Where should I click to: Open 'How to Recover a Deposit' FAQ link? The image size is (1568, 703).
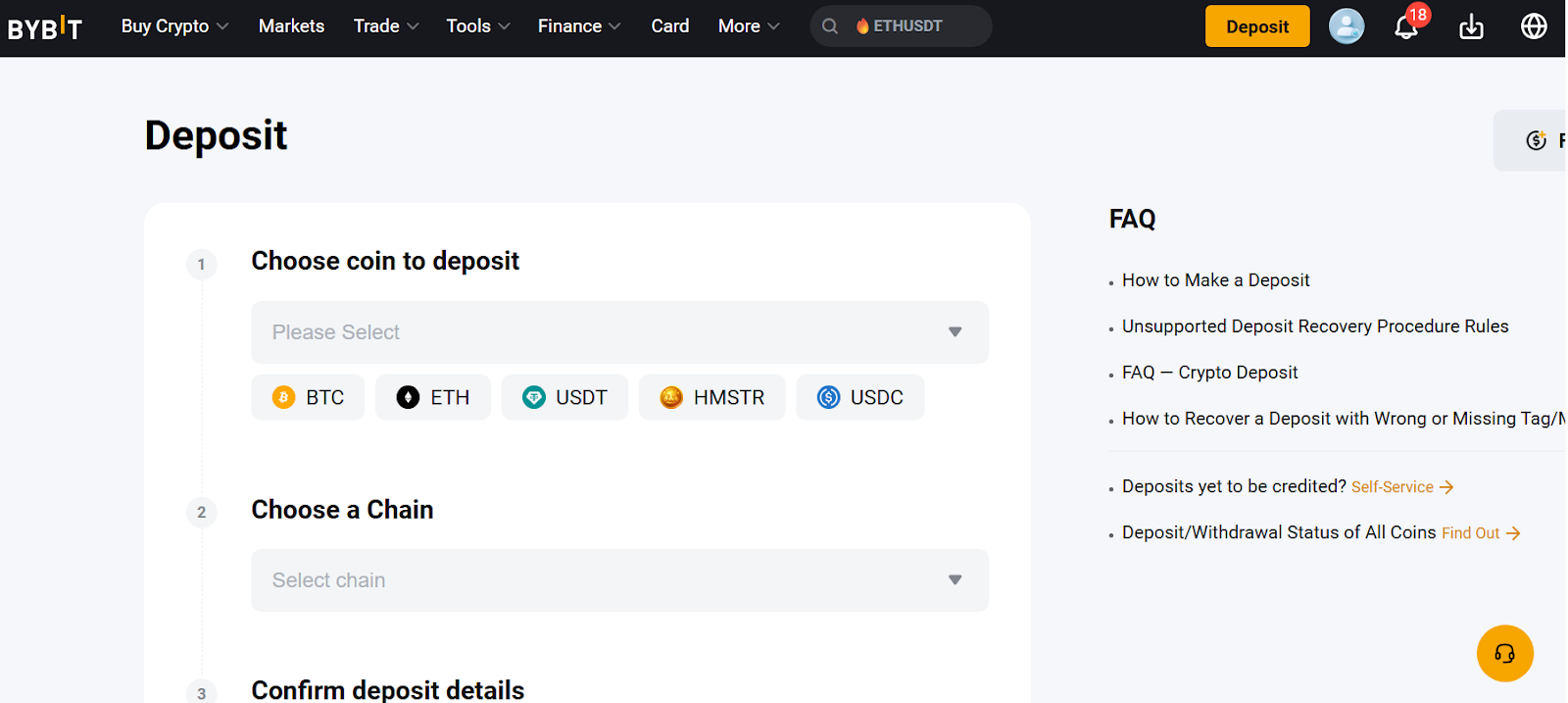pos(1343,419)
